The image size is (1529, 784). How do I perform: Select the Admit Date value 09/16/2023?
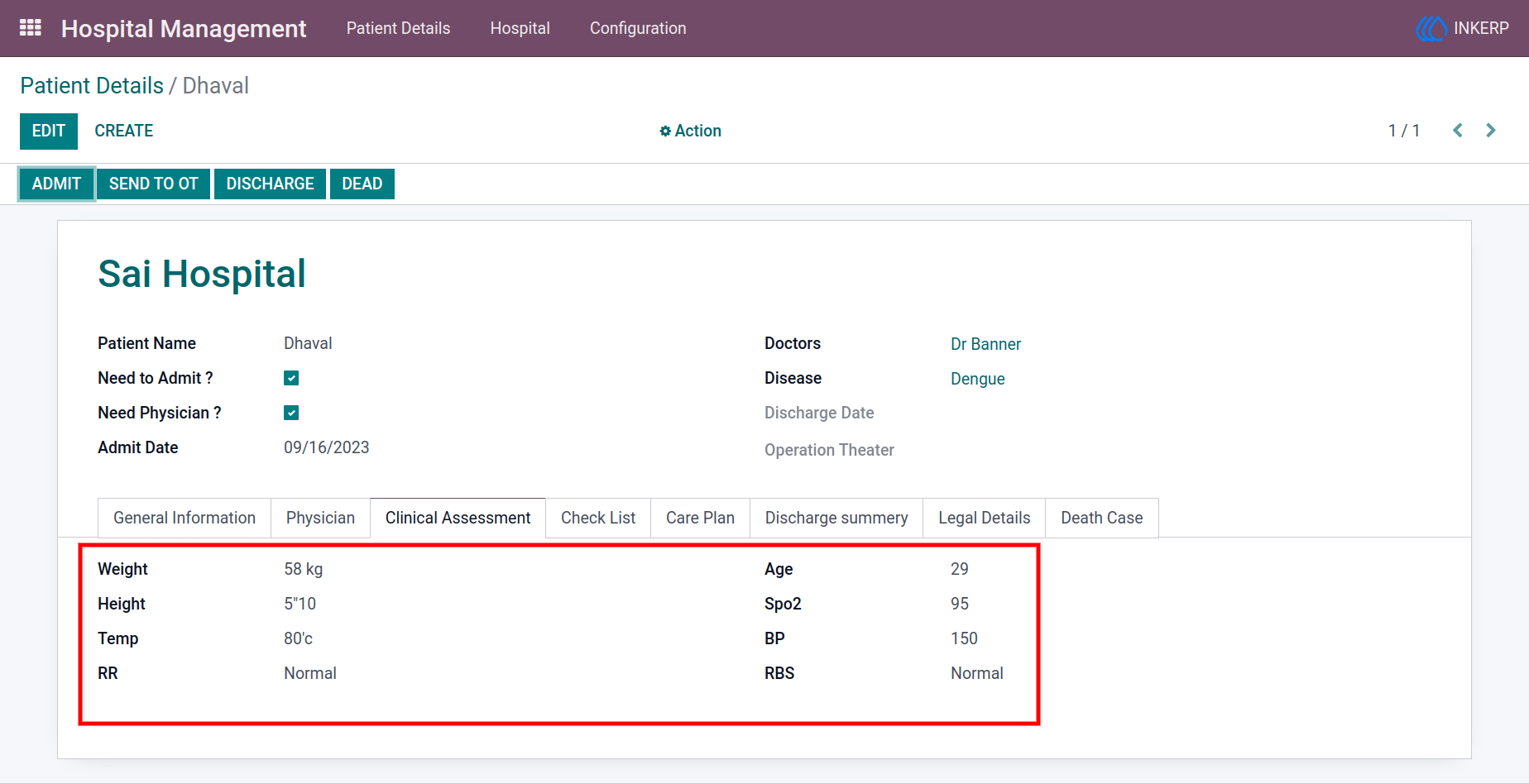pyautogui.click(x=327, y=447)
